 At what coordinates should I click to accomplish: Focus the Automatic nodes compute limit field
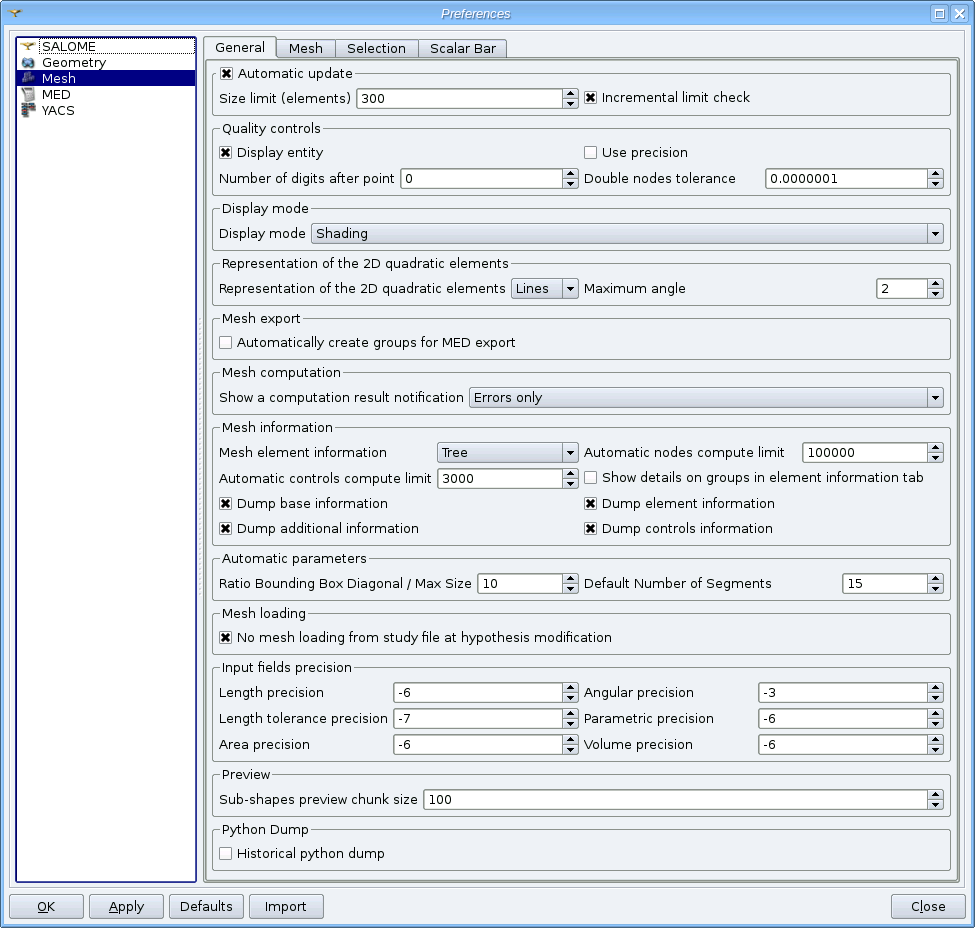click(865, 453)
